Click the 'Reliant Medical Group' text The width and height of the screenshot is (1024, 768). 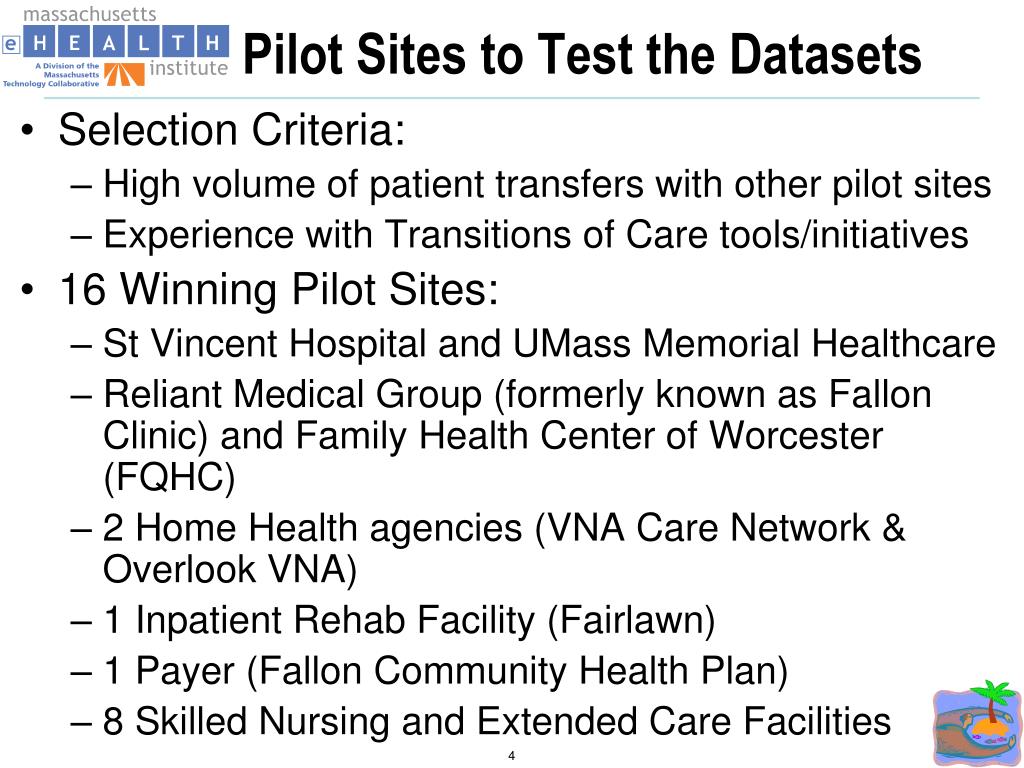pos(292,394)
